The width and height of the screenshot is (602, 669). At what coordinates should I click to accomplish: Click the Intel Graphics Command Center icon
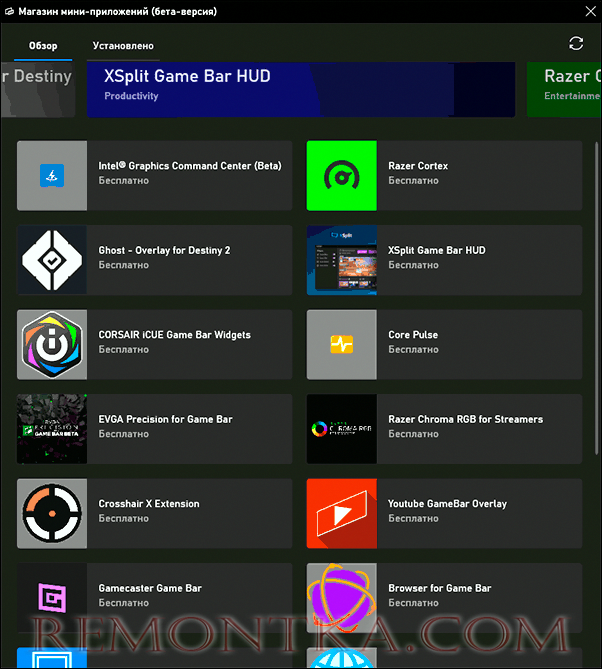(x=52, y=176)
